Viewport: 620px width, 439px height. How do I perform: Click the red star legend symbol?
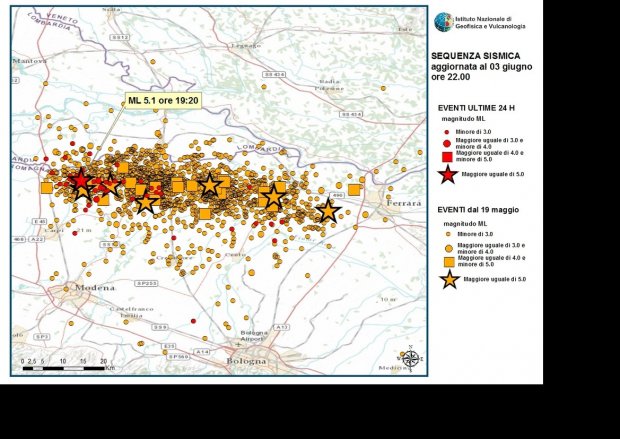click(448, 174)
